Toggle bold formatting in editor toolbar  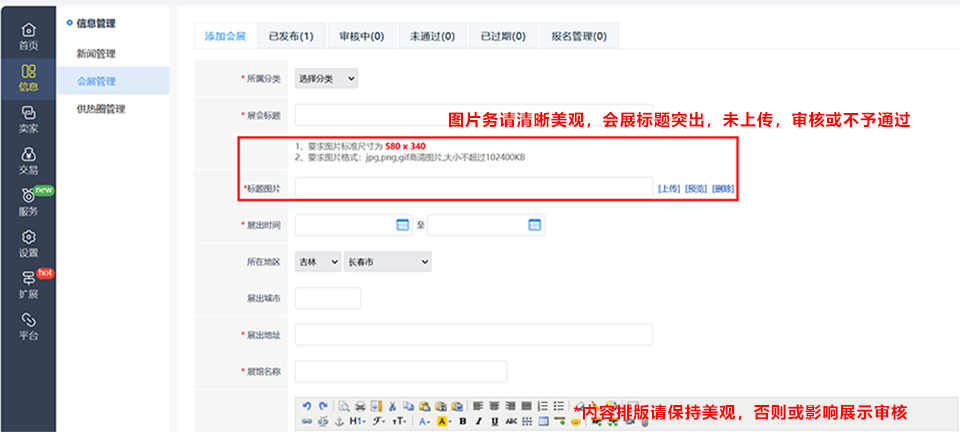[x=462, y=422]
